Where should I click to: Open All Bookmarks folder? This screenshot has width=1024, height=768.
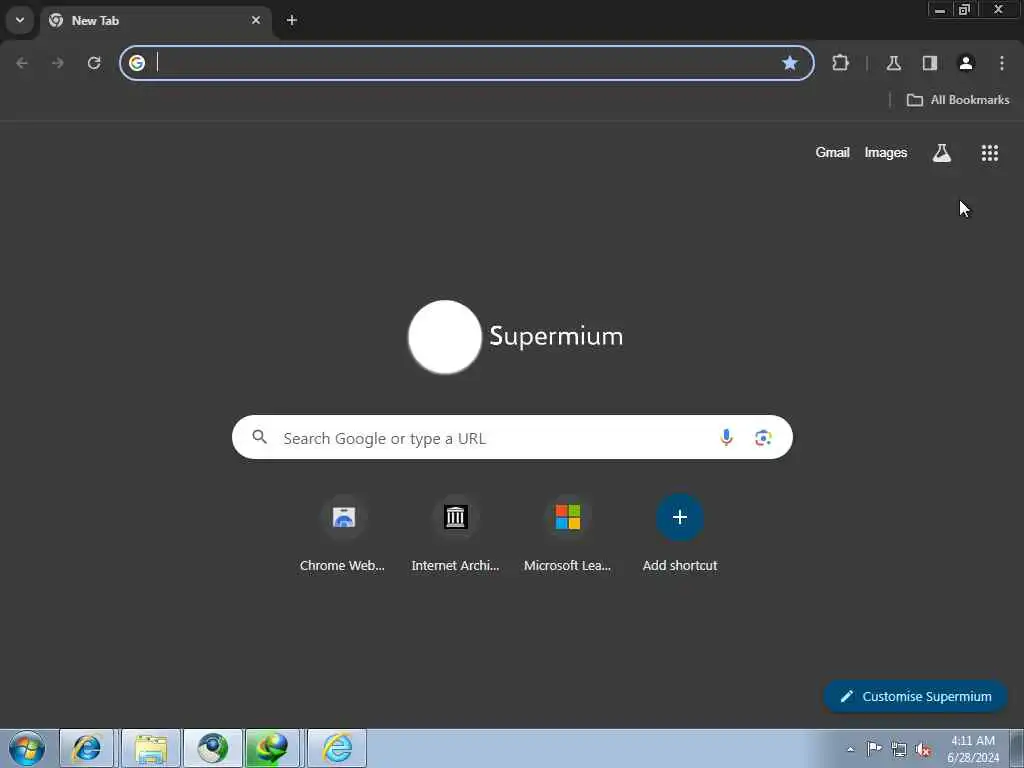(x=958, y=100)
